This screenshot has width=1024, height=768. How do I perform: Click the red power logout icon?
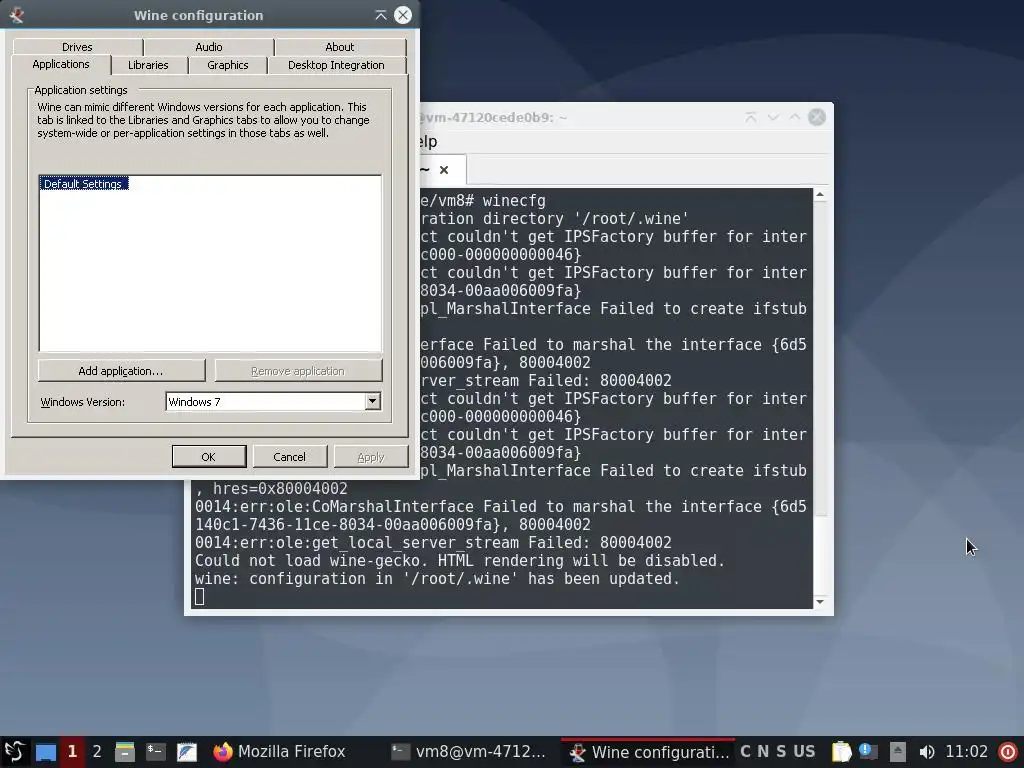coord(1008,752)
